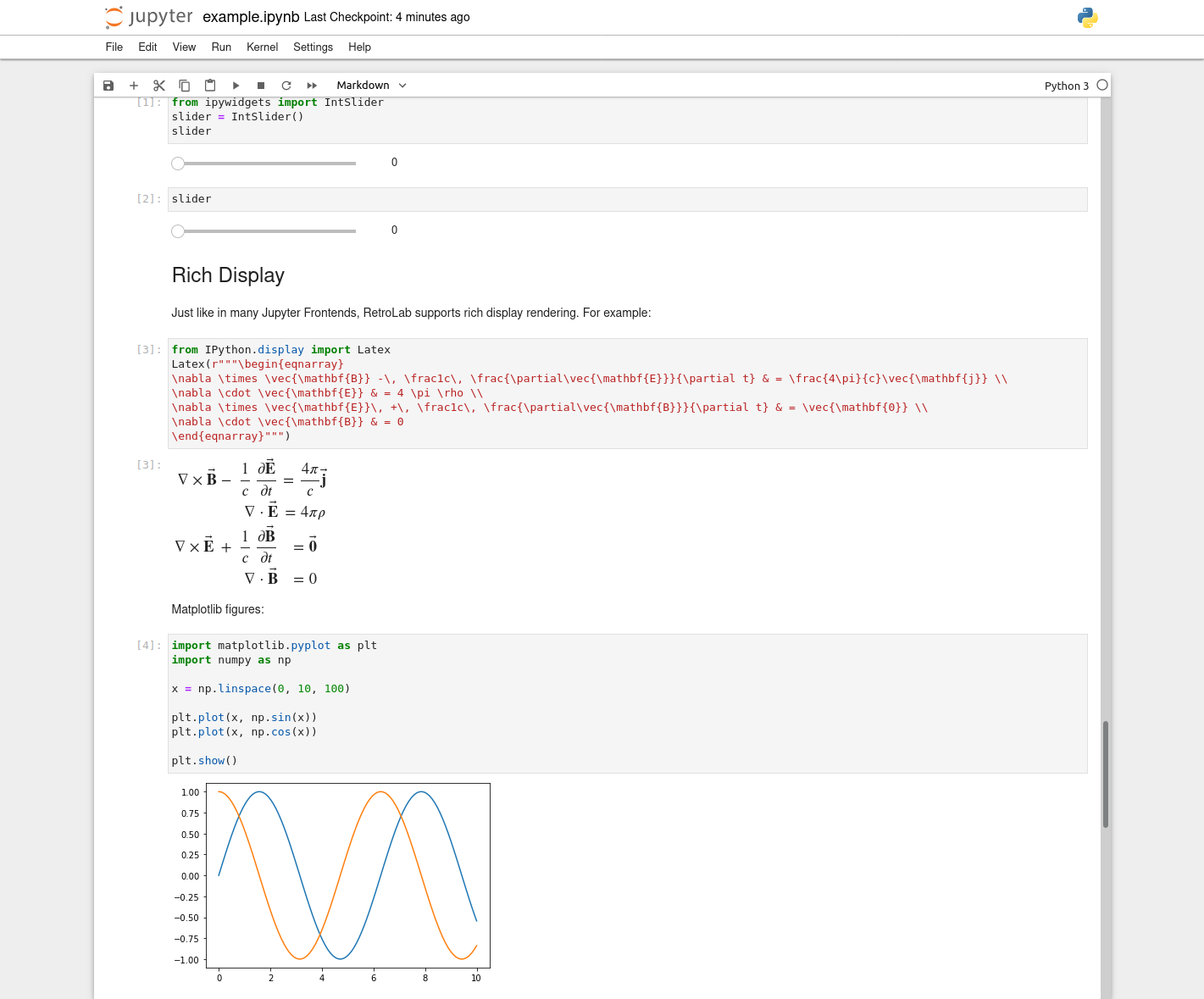The width and height of the screenshot is (1204, 999).
Task: Click the second slider handle under cell 2
Action: tap(178, 231)
